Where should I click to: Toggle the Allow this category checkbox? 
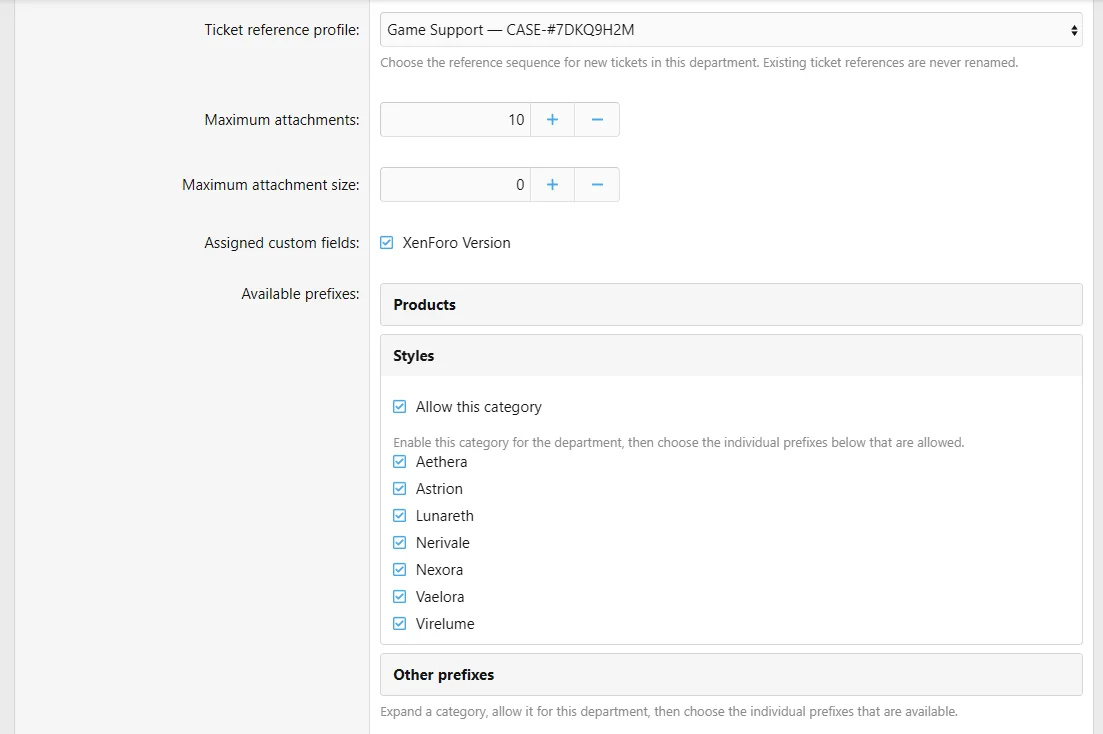pyautogui.click(x=400, y=407)
